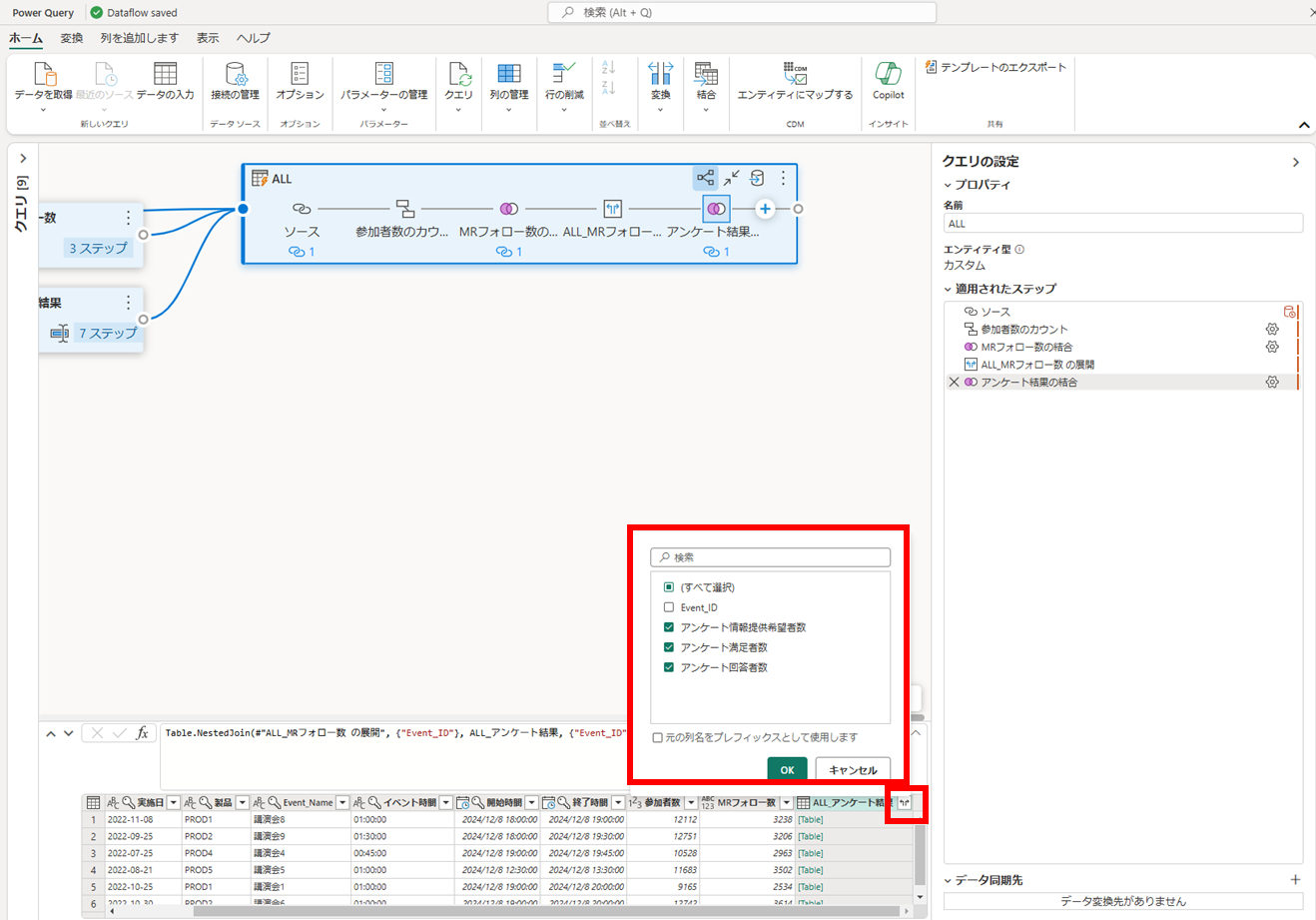Open the オプション options icon

pos(300,74)
